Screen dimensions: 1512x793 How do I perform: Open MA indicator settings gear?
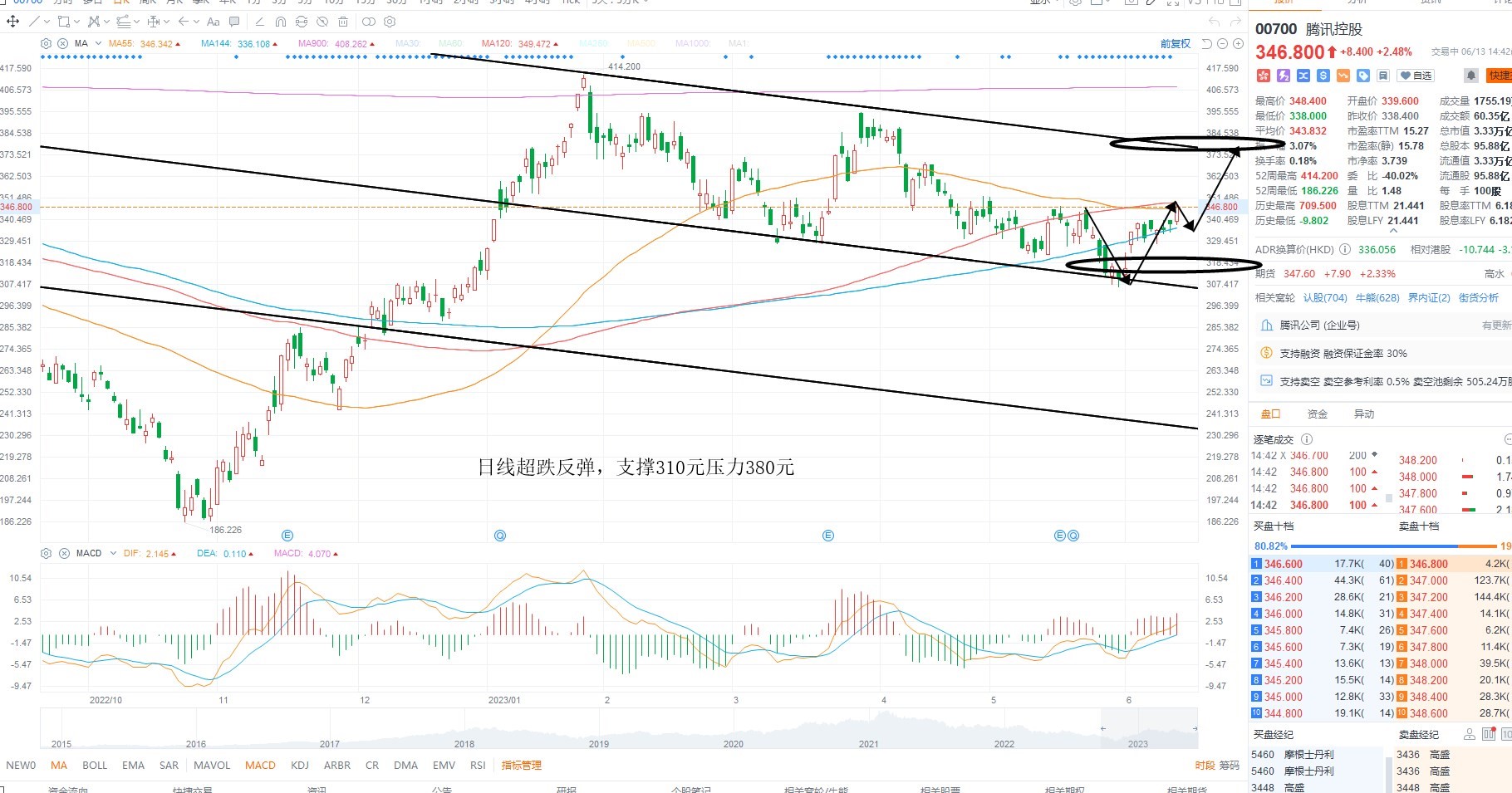pos(47,43)
